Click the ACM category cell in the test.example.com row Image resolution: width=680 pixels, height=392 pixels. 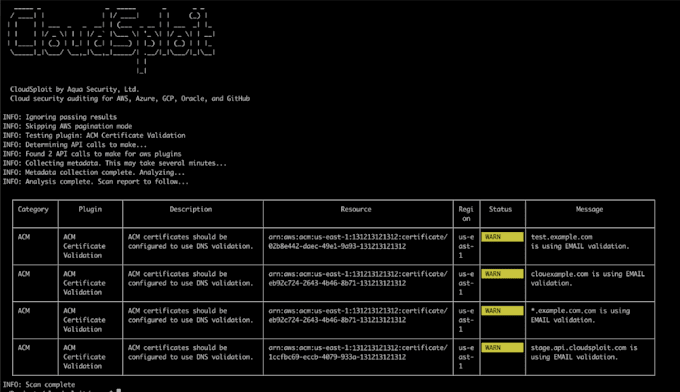point(24,237)
